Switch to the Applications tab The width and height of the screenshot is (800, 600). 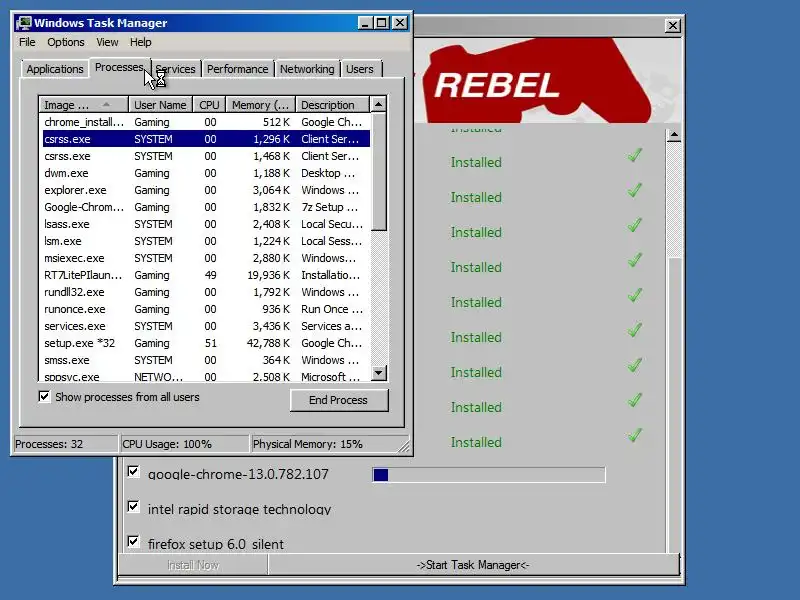55,69
